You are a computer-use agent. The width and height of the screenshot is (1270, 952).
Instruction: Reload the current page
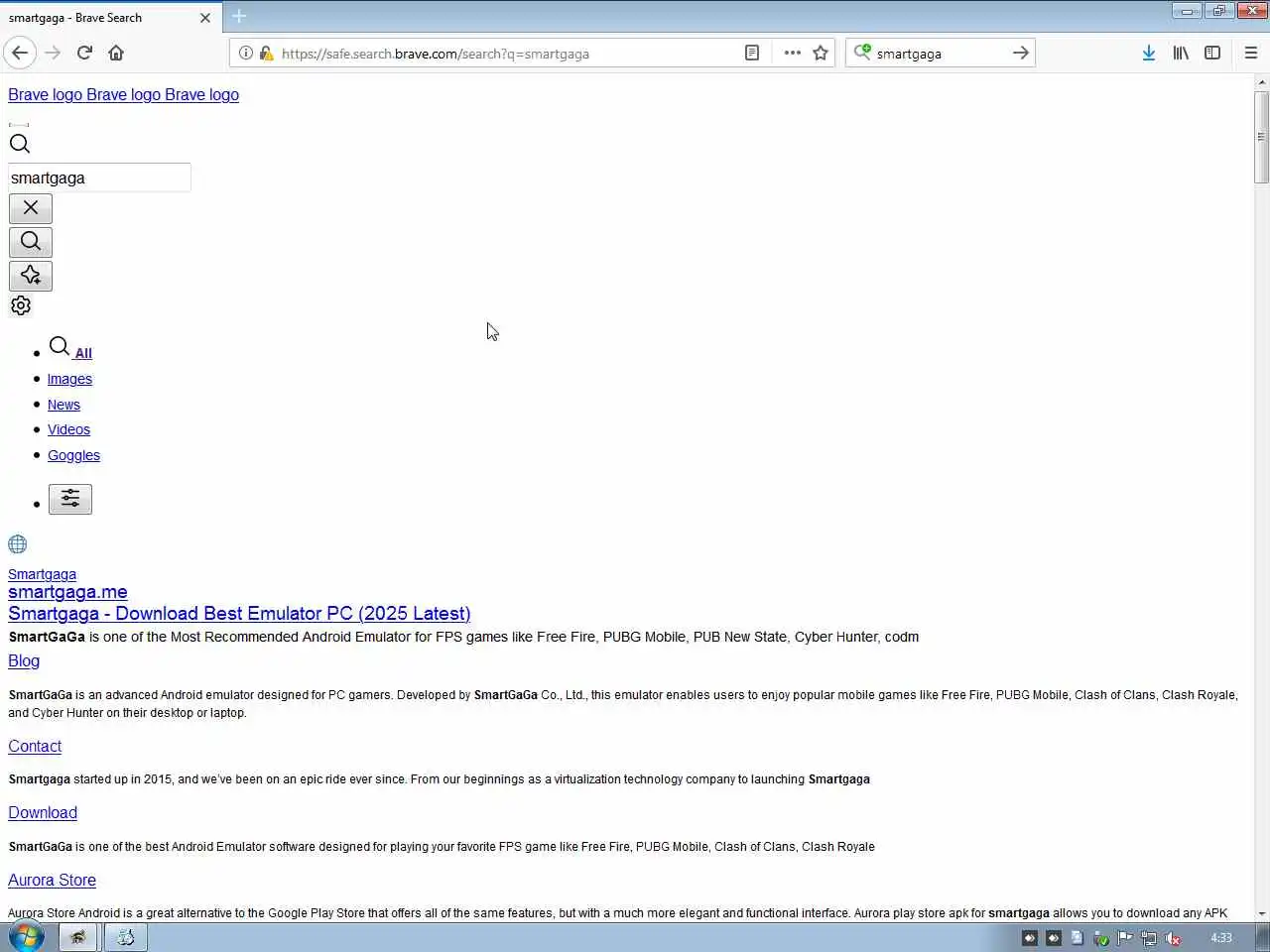(x=84, y=53)
